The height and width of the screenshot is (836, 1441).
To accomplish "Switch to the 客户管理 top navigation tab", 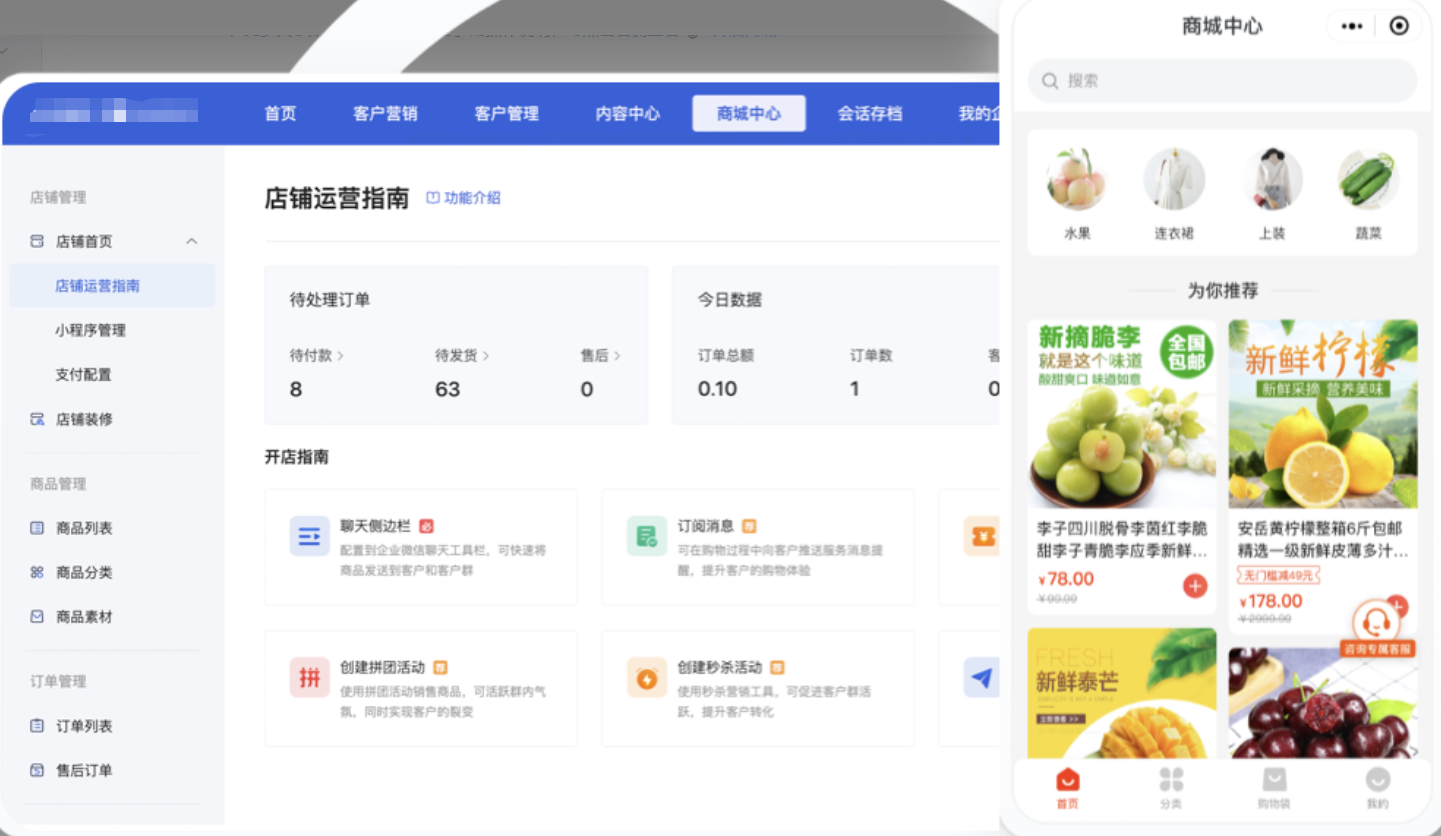I will (x=506, y=113).
